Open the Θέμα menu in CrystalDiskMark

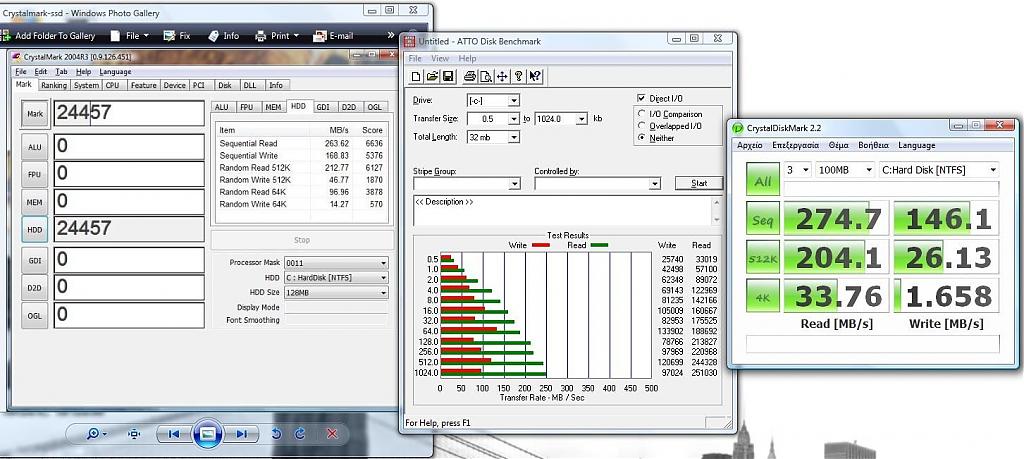(x=838, y=146)
